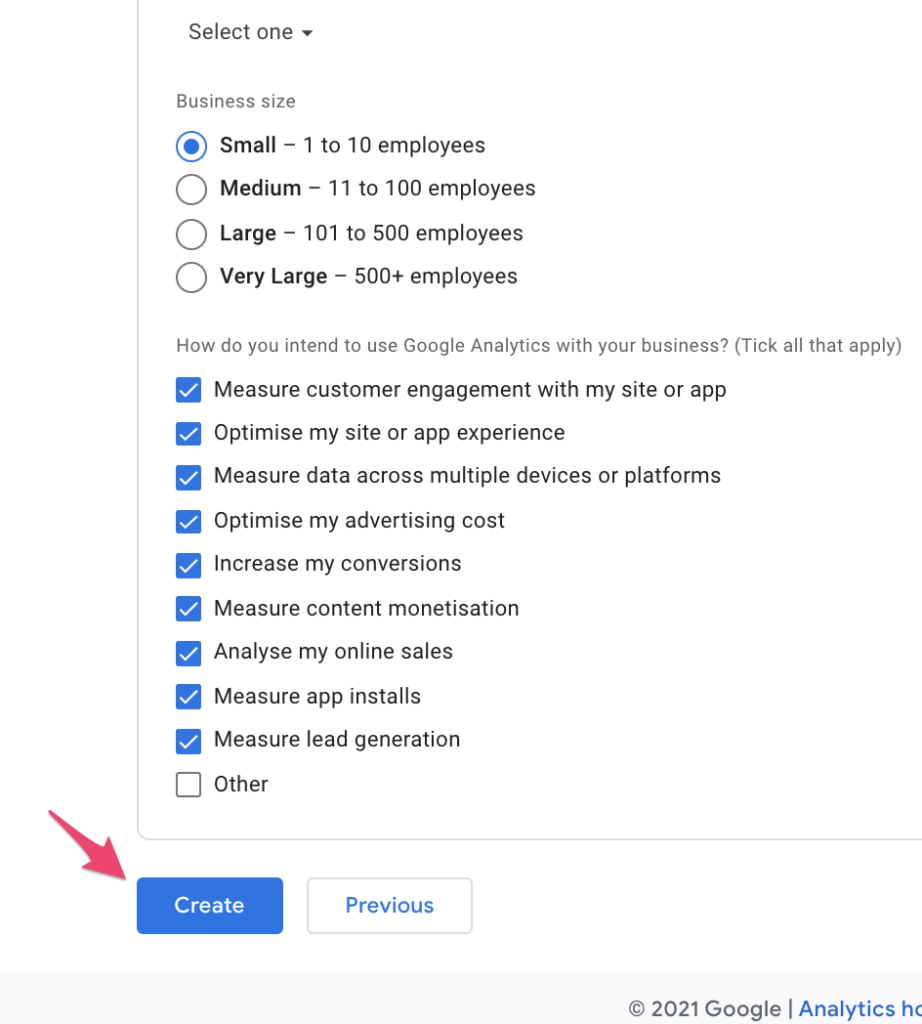
Task: Uncheck Measure content monetisation
Action: [189, 609]
